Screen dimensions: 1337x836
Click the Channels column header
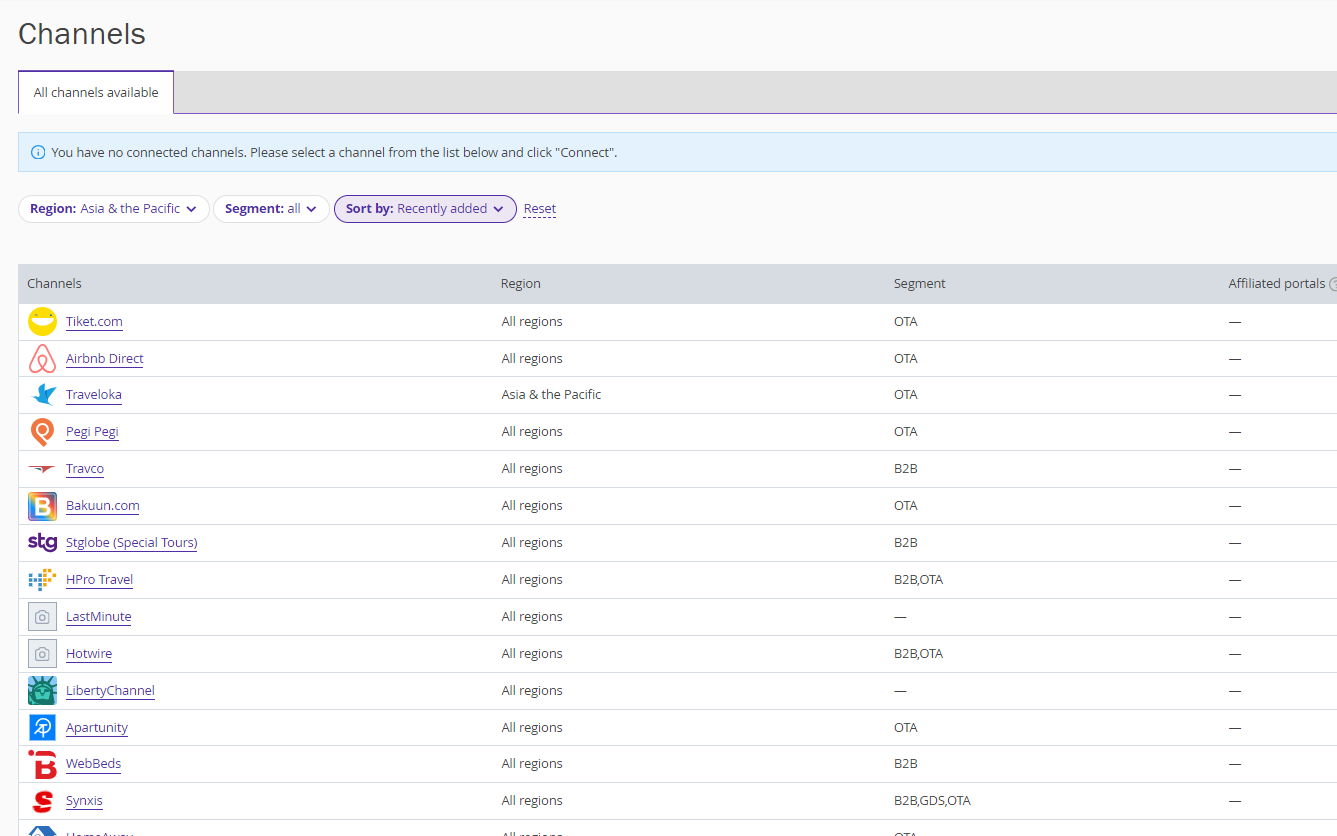point(54,284)
